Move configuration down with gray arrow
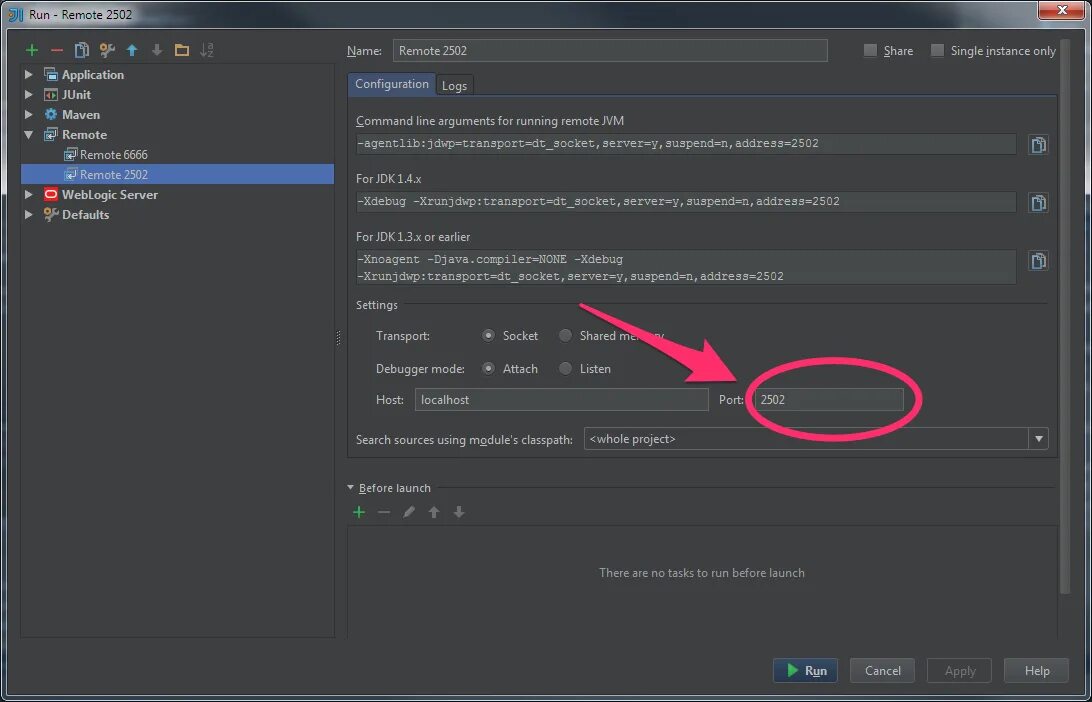Screen dimensions: 1092x702 pos(157,50)
